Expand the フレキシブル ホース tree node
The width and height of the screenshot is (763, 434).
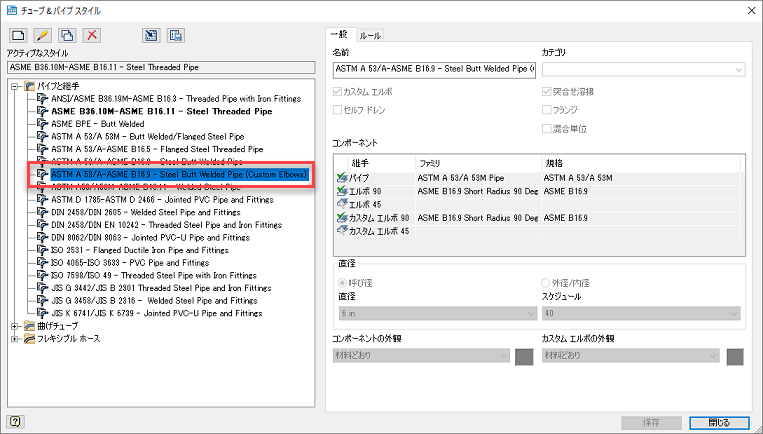coord(15,339)
